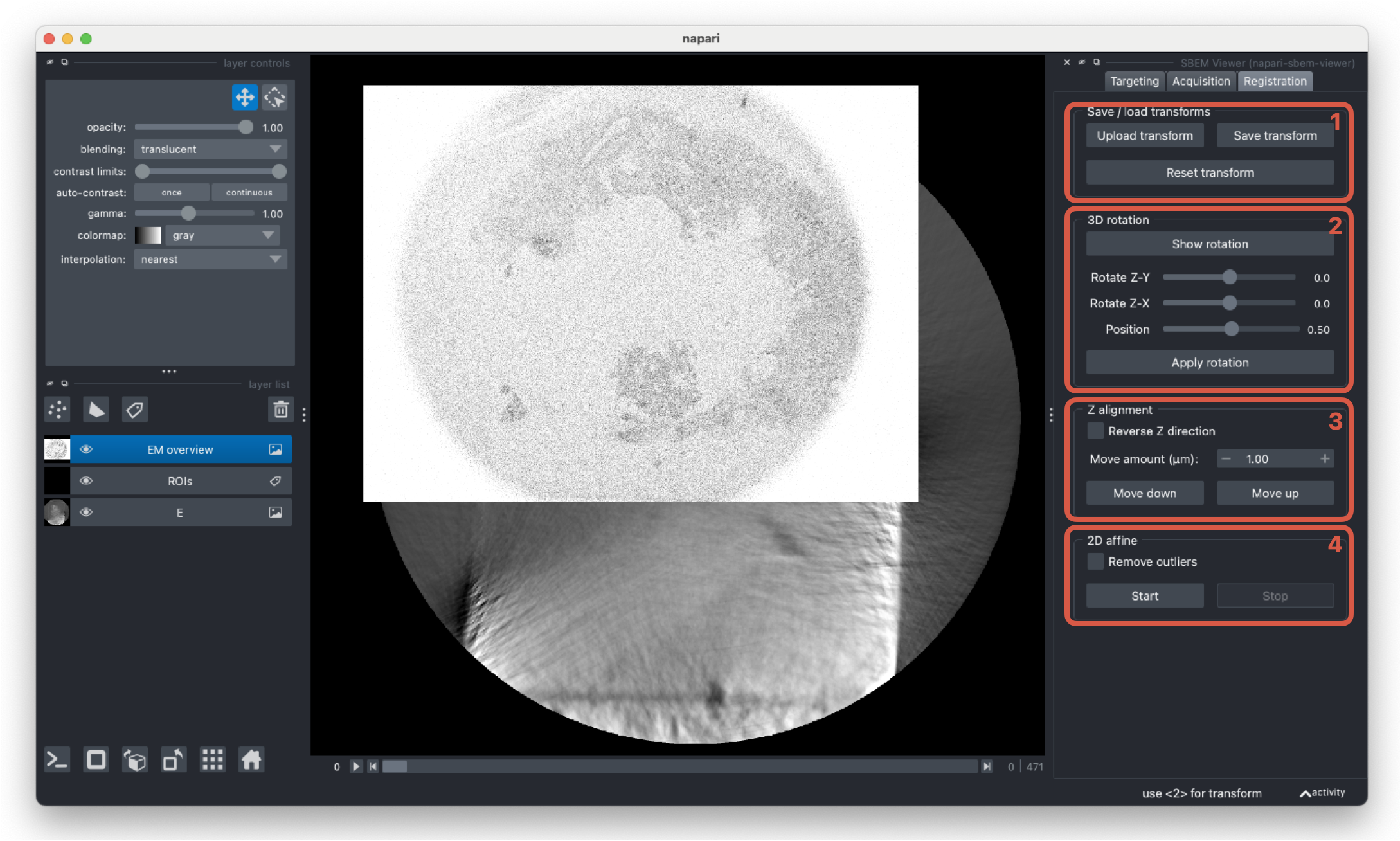Screen dimensions: 1400x841
Task: Toggle visibility of EM overview layer
Action: pyautogui.click(x=86, y=449)
